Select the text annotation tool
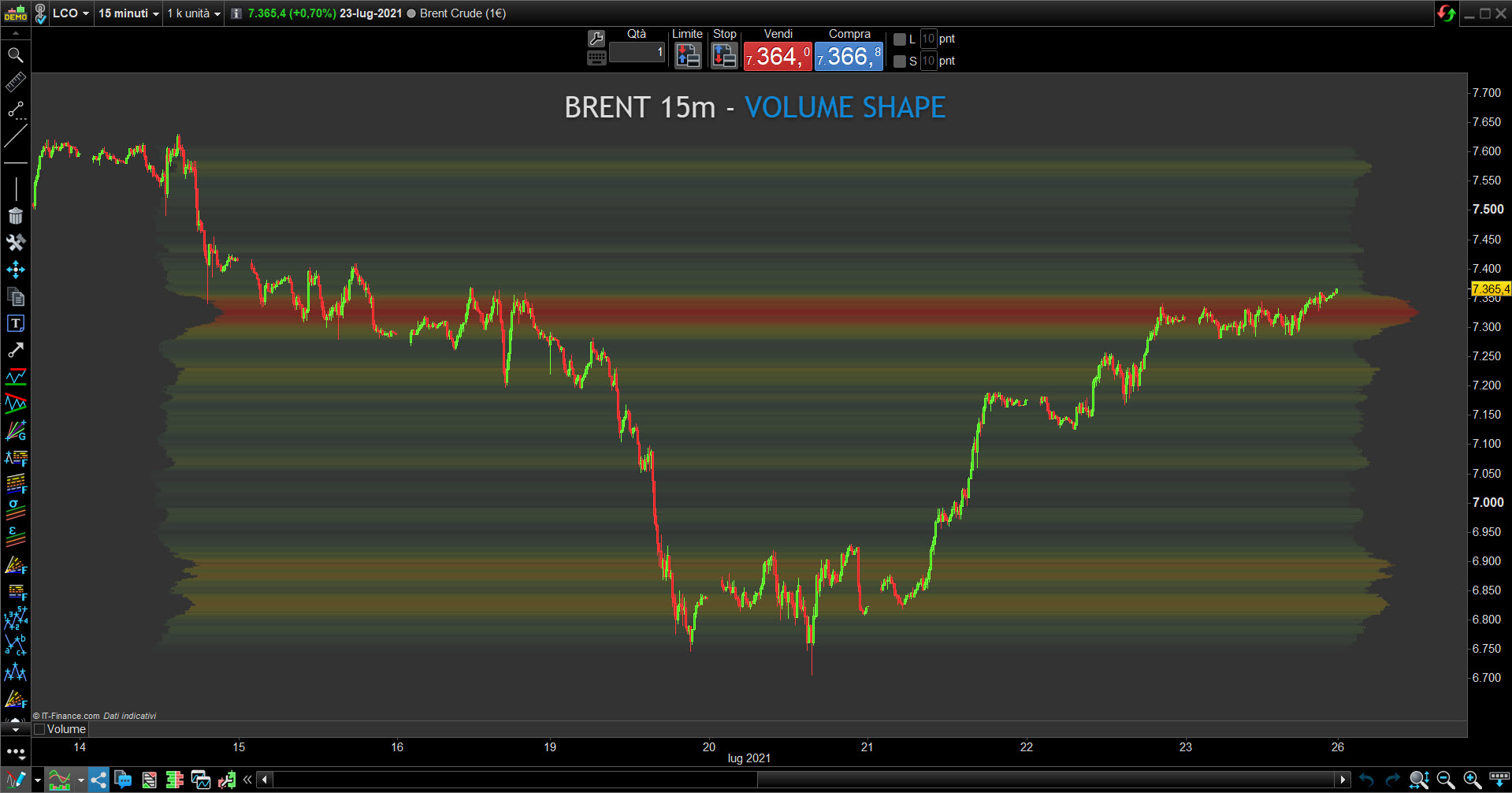This screenshot has height=793, width=1512. tap(15, 323)
